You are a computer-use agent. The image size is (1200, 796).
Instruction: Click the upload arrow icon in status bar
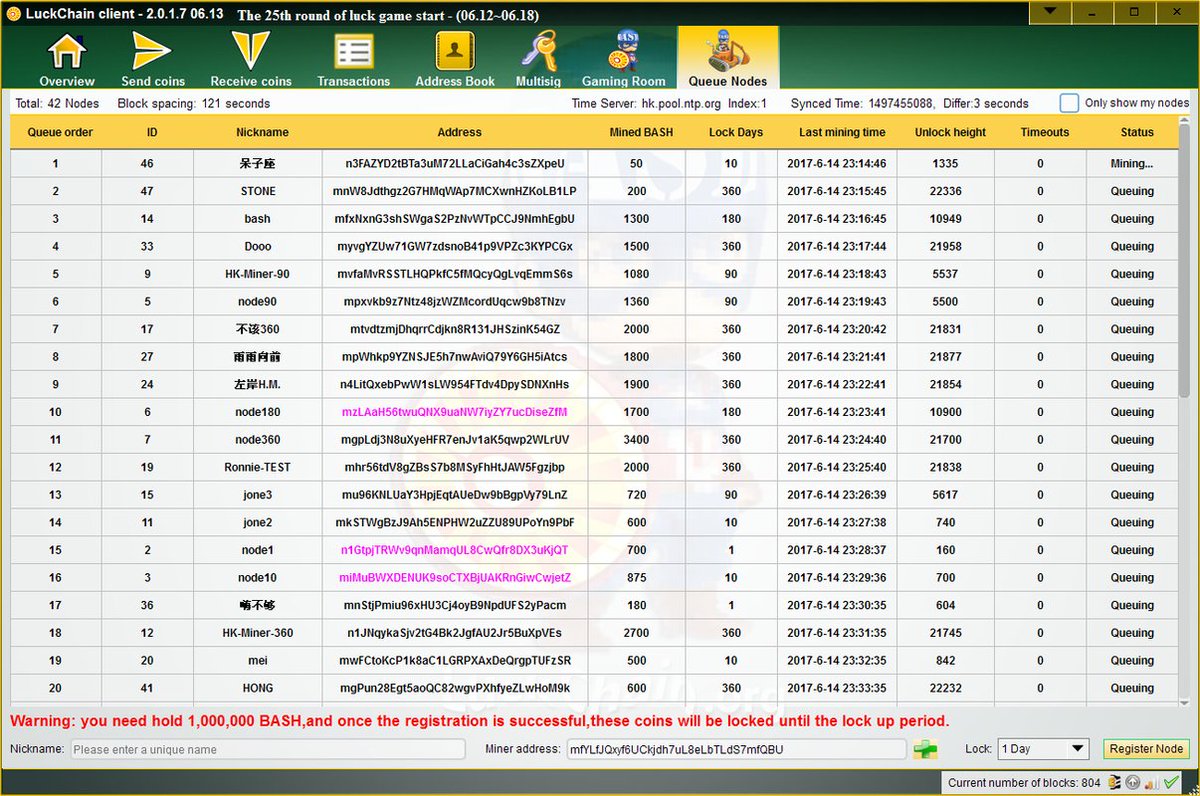(1132, 782)
